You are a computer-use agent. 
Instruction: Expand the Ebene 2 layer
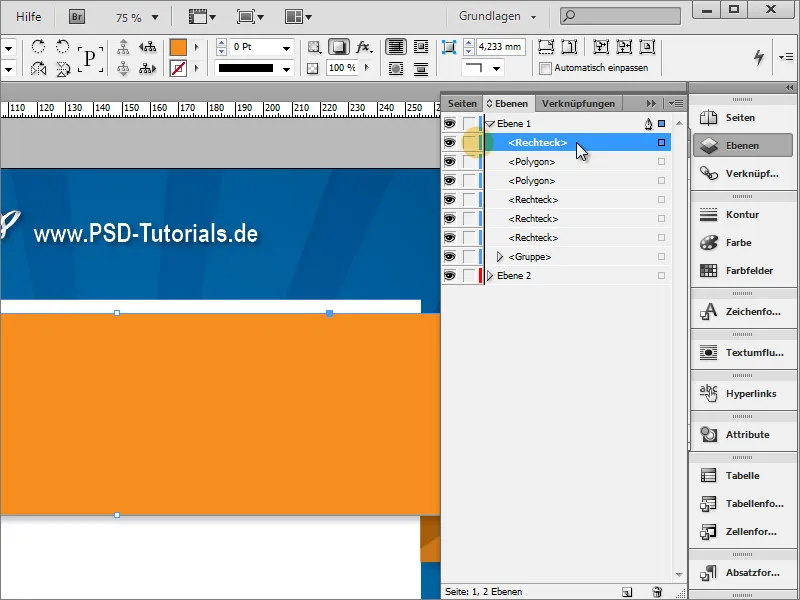click(x=490, y=276)
